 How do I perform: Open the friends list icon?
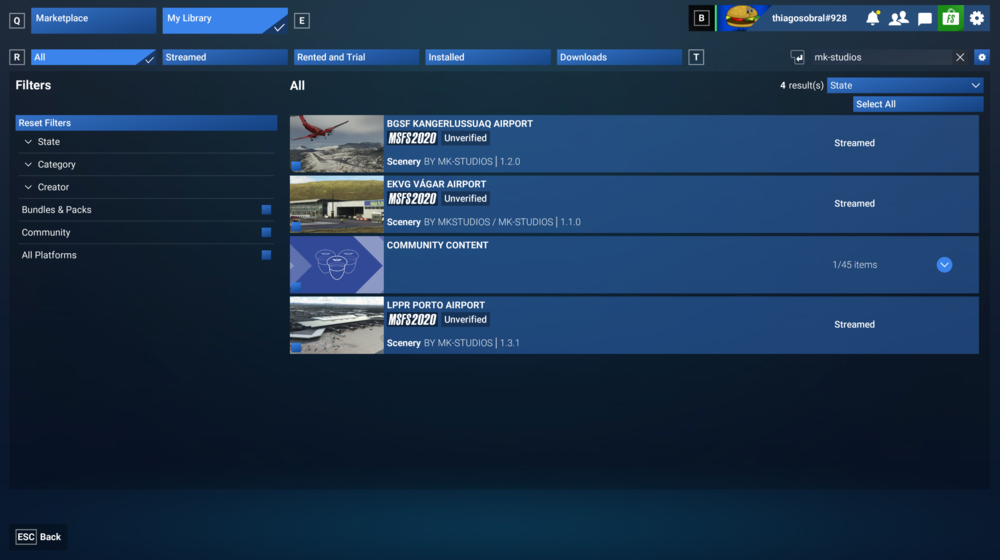(x=899, y=18)
